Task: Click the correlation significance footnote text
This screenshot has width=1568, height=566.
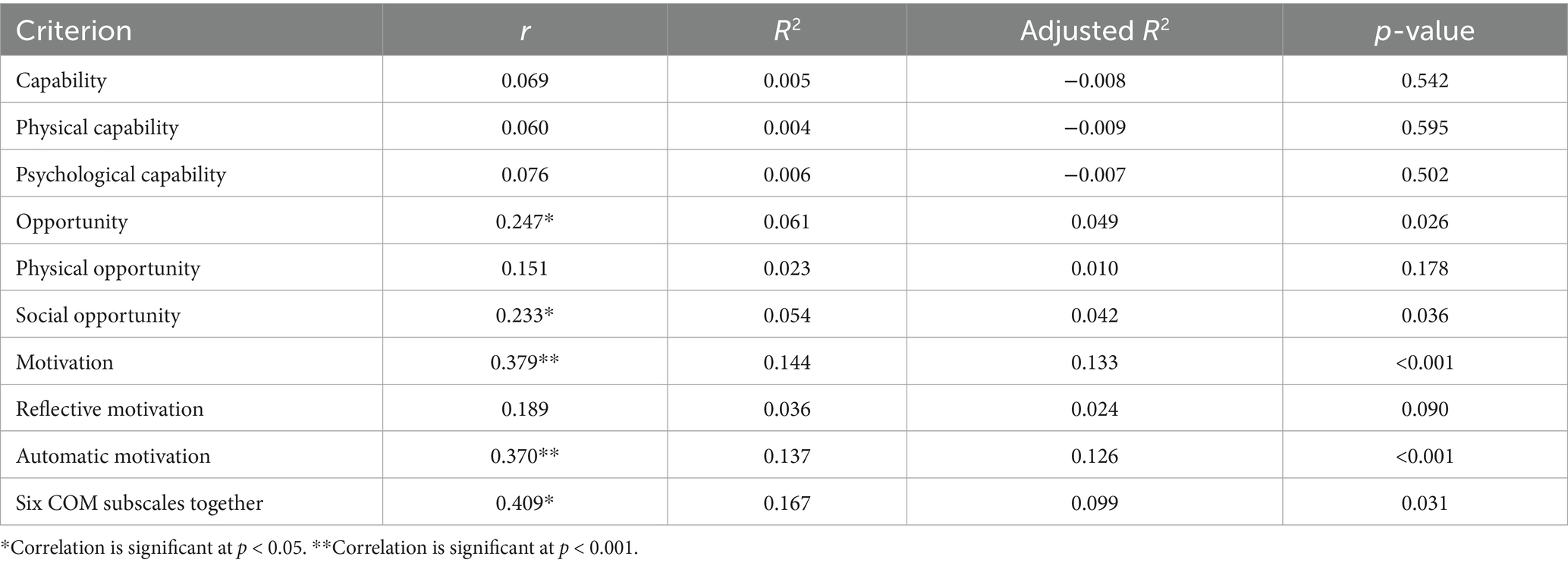Action: pyautogui.click(x=319, y=549)
